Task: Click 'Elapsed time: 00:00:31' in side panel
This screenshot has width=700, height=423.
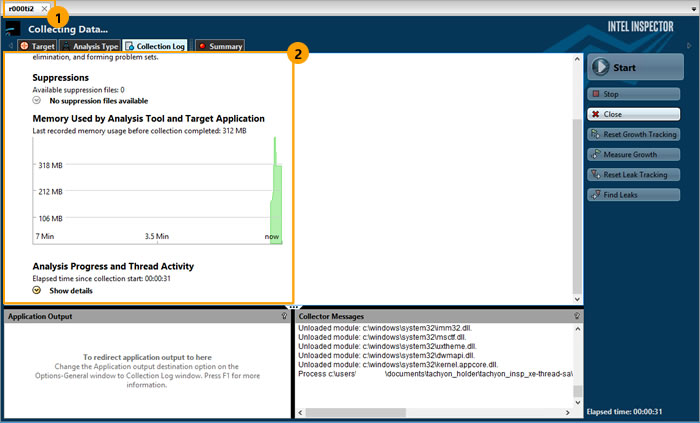Action: coord(625,411)
